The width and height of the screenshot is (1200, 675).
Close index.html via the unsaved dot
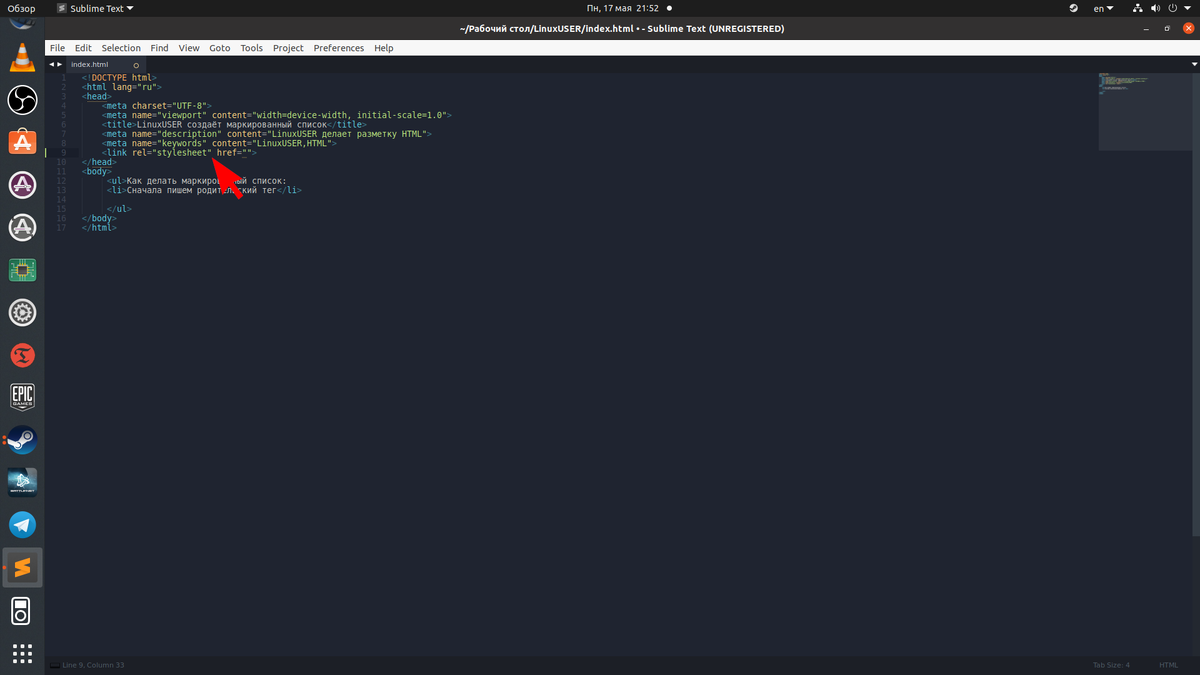pyautogui.click(x=136, y=65)
